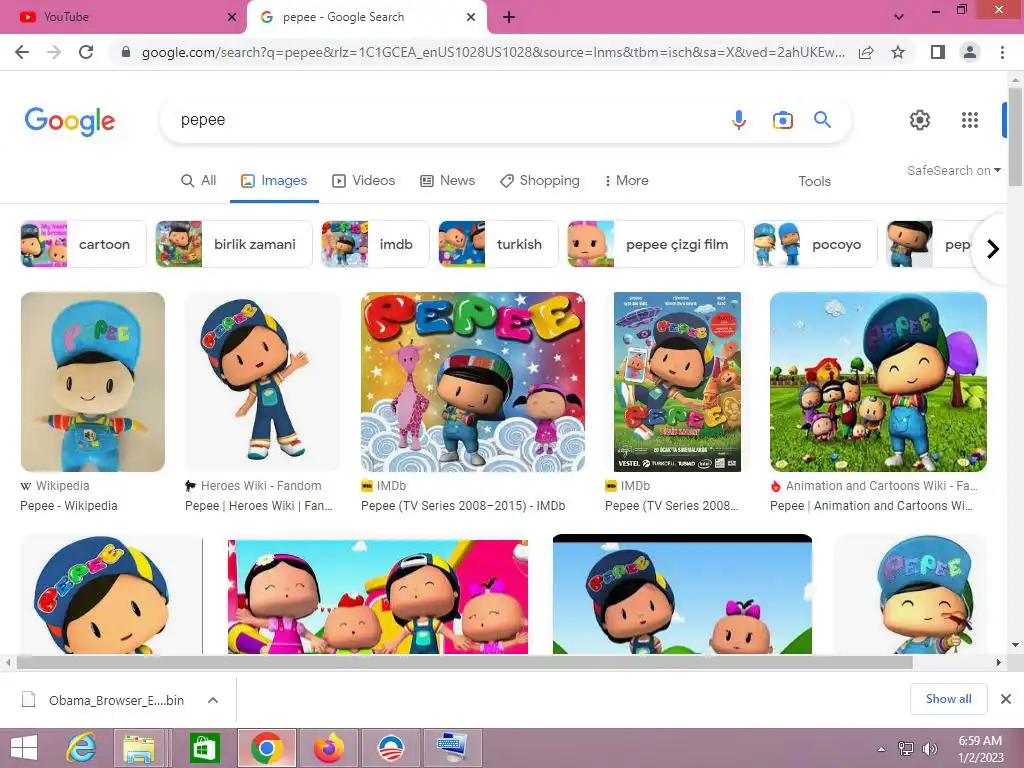Click the volume speaker tray icon
The width and height of the screenshot is (1024, 768).
pyautogui.click(x=930, y=749)
